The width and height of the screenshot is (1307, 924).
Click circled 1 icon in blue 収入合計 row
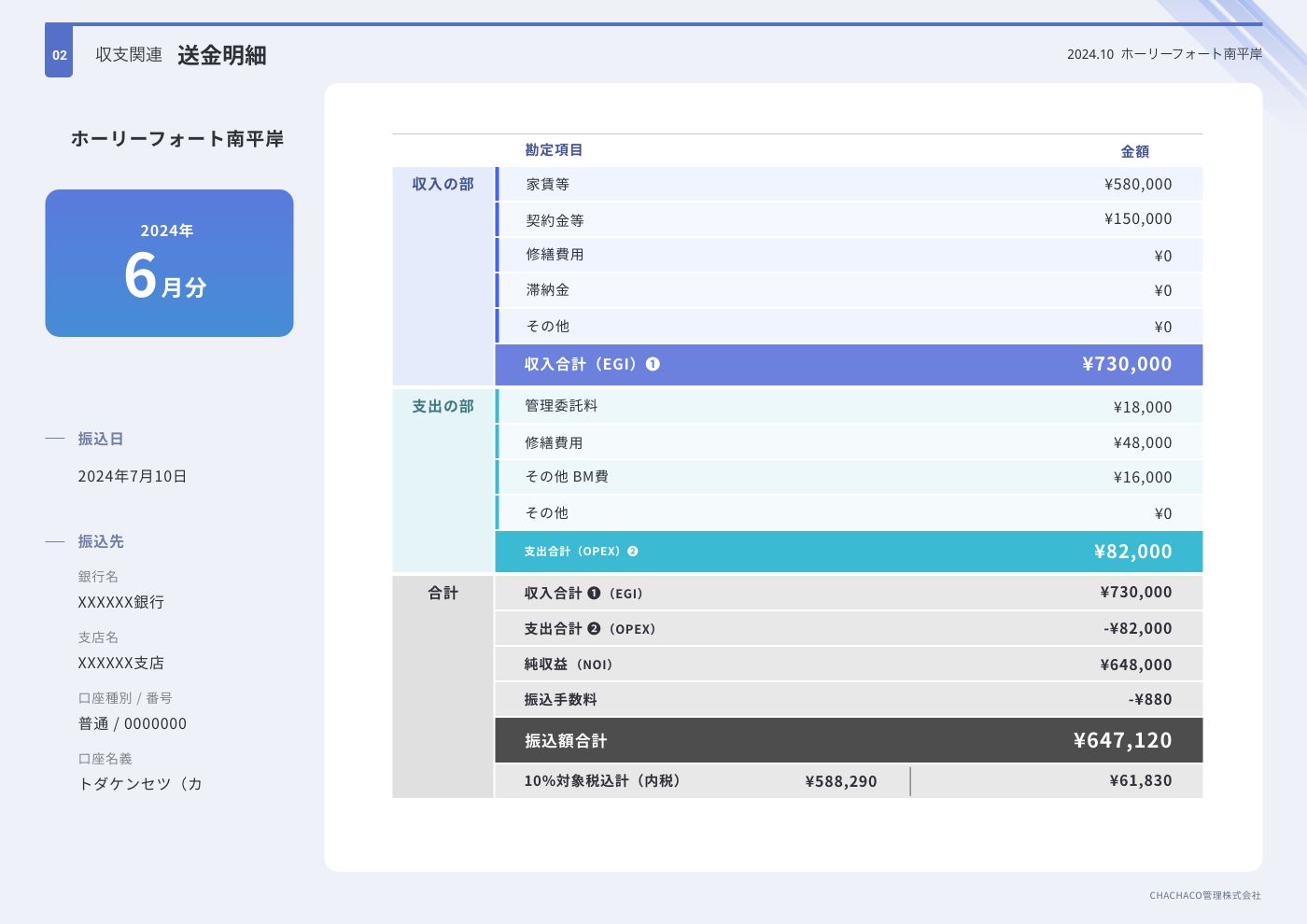coord(653,364)
